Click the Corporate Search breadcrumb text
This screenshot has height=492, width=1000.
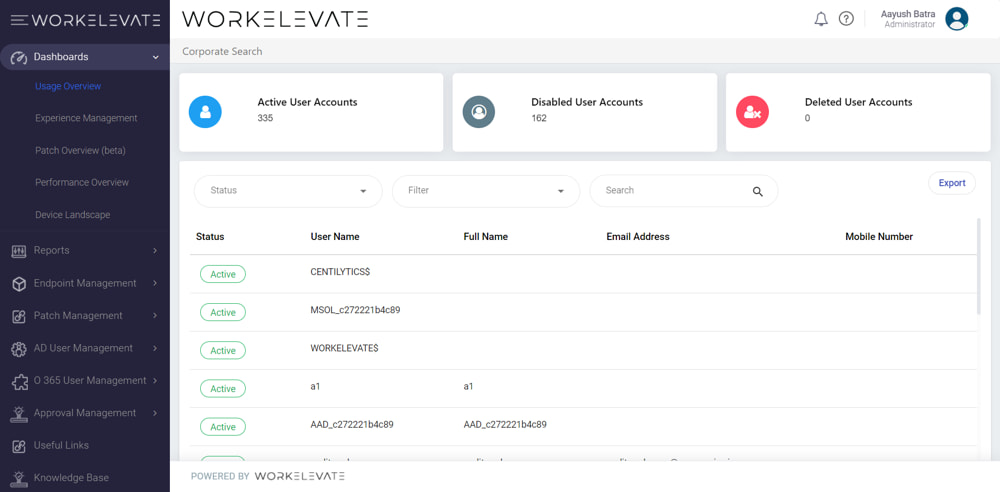pyautogui.click(x=222, y=52)
